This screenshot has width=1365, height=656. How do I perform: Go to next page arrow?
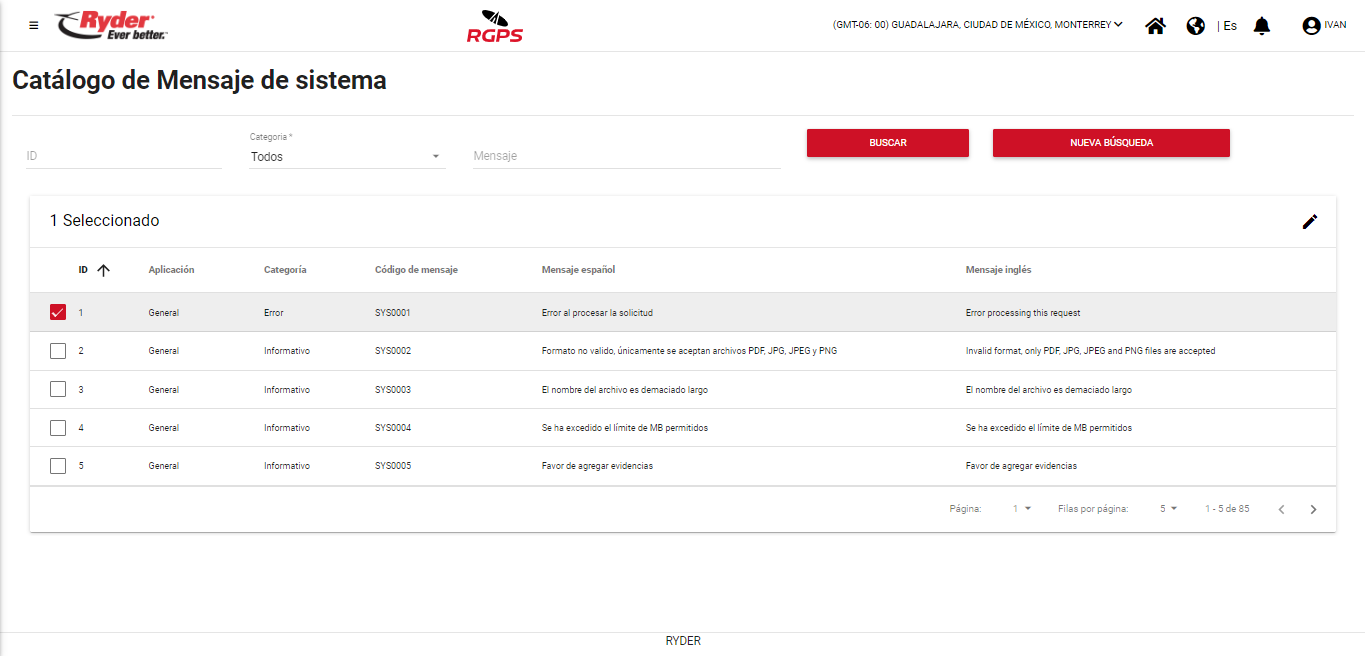coord(1313,509)
